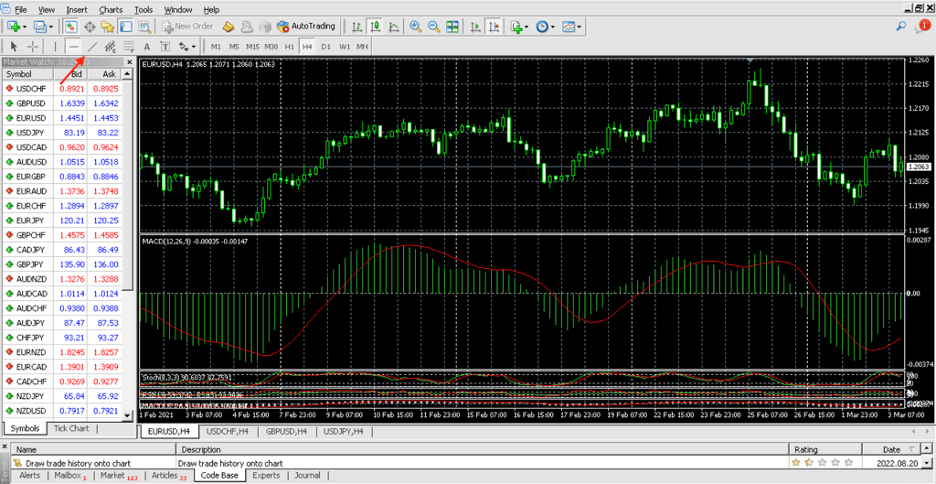Open the indicators list dropdown
This screenshot has width=936, height=484.
pyautogui.click(x=528, y=26)
